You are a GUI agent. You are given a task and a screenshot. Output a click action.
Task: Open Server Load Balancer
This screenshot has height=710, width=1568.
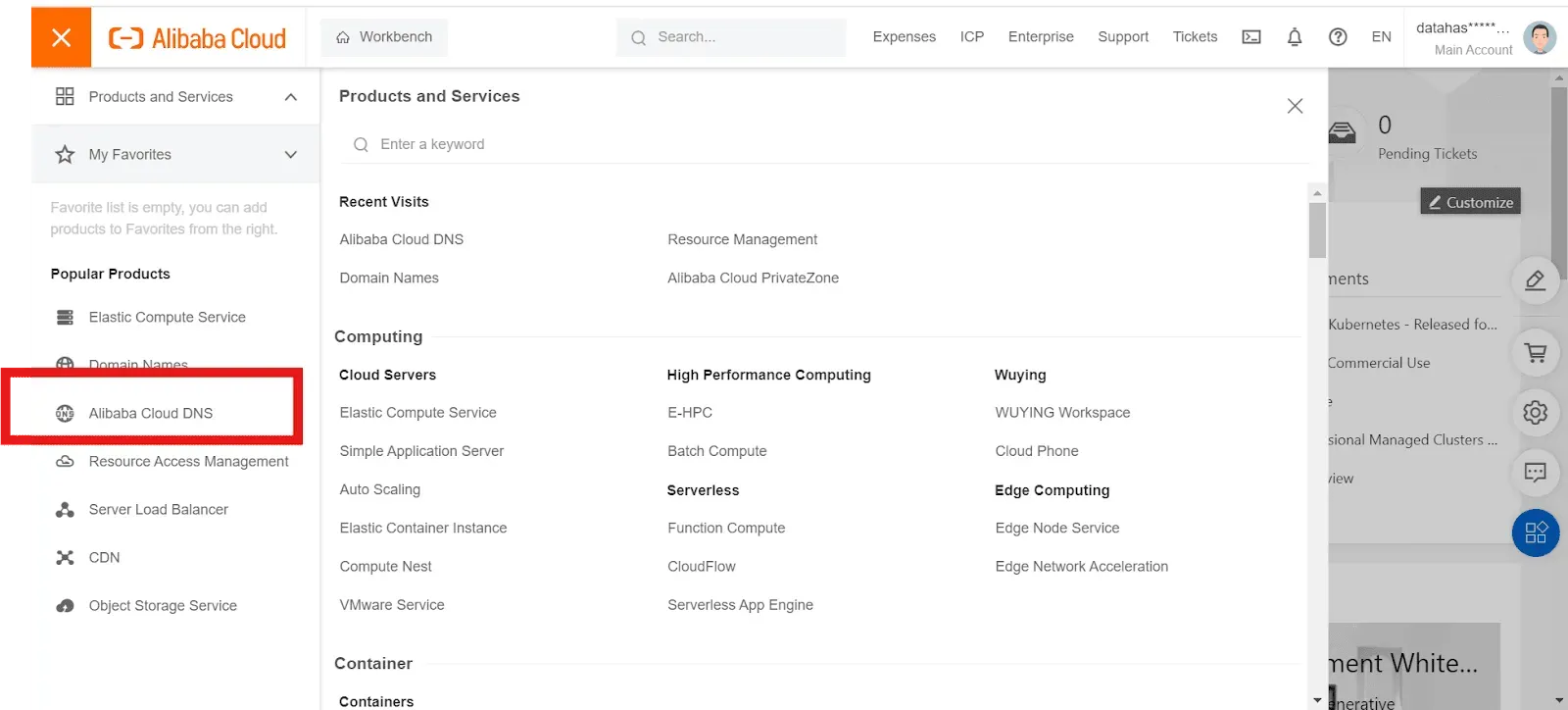(159, 510)
